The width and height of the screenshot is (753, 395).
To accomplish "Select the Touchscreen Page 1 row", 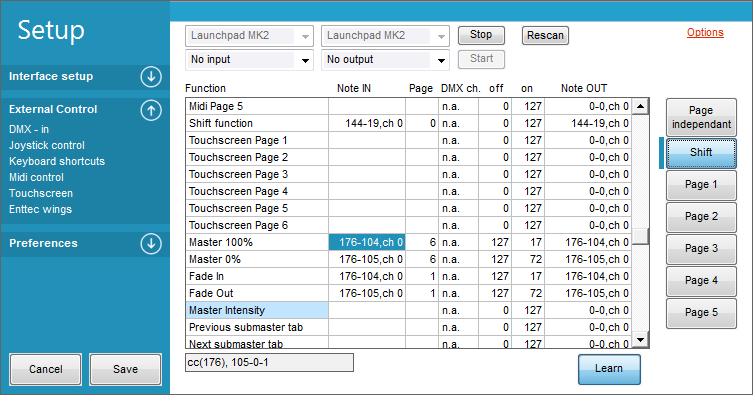I will pos(408,140).
